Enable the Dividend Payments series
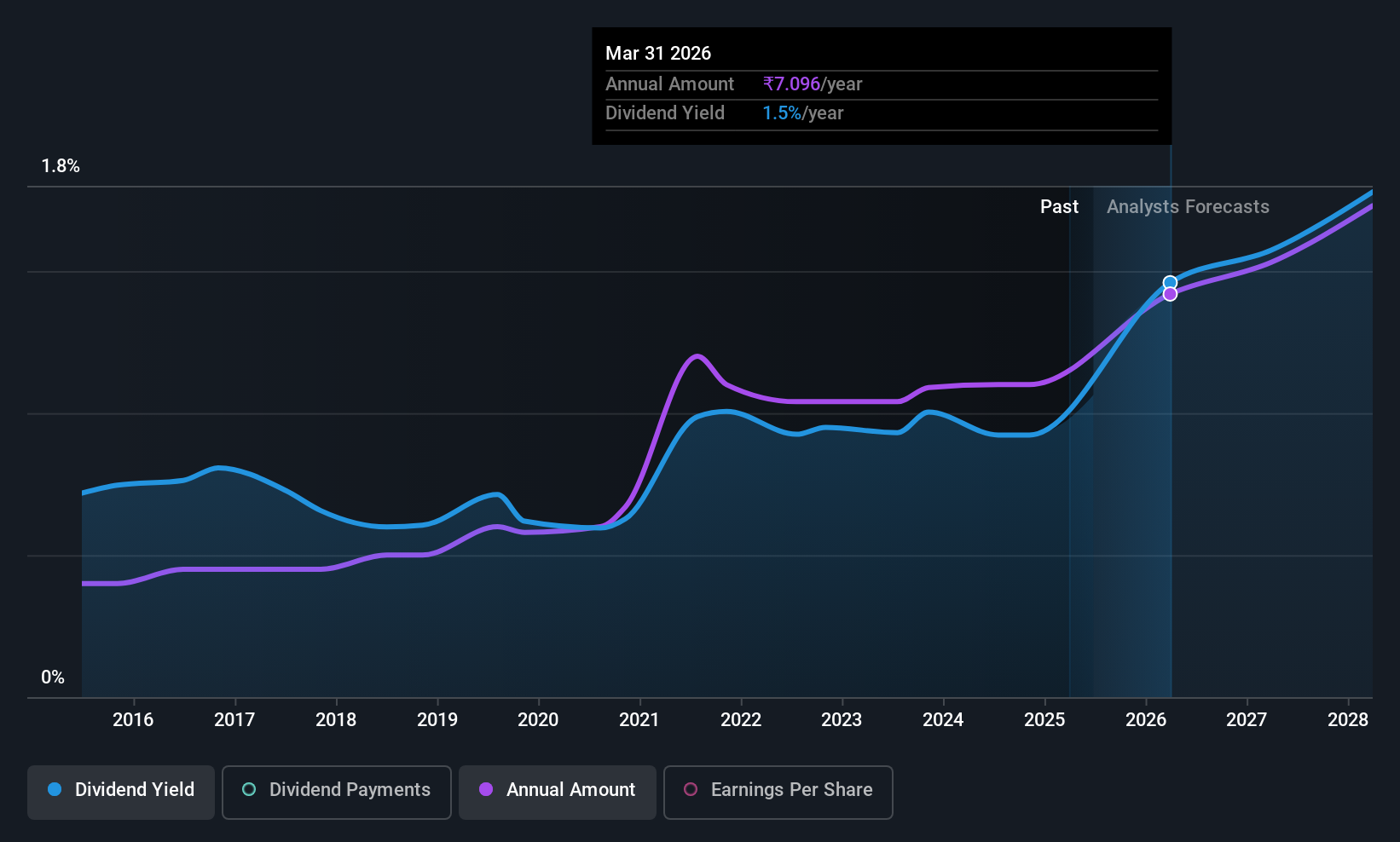Image resolution: width=1400 pixels, height=842 pixels. [336, 792]
